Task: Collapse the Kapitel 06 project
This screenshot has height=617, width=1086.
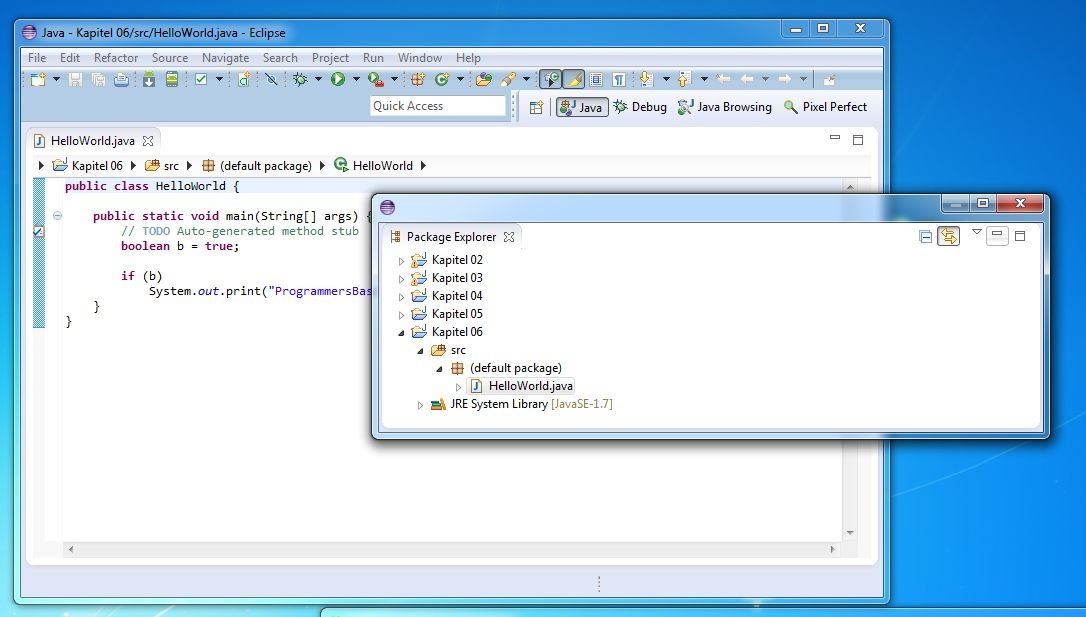Action: click(x=401, y=333)
